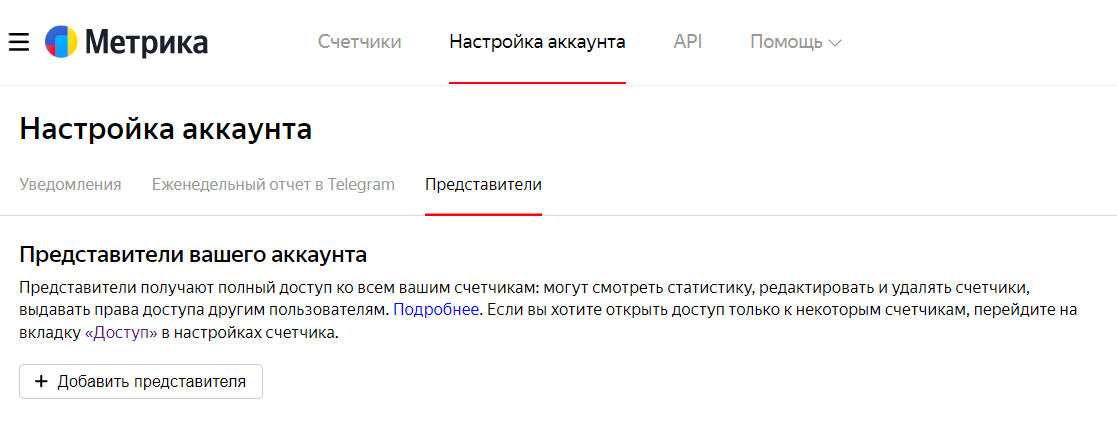This screenshot has width=1117, height=432.
Task: Click the Добавить представителя button
Action: point(141,381)
